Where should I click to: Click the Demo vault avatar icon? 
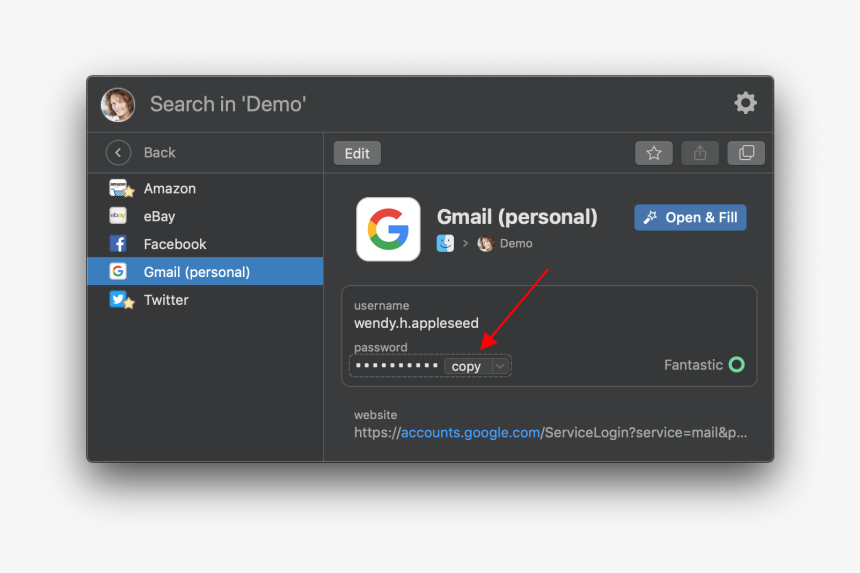point(485,243)
